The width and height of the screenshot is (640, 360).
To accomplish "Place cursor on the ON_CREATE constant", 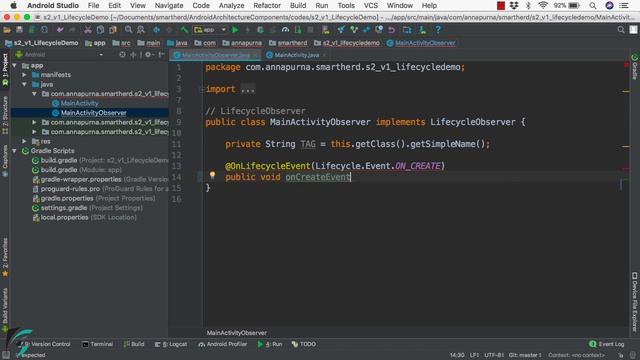I will tap(418, 166).
